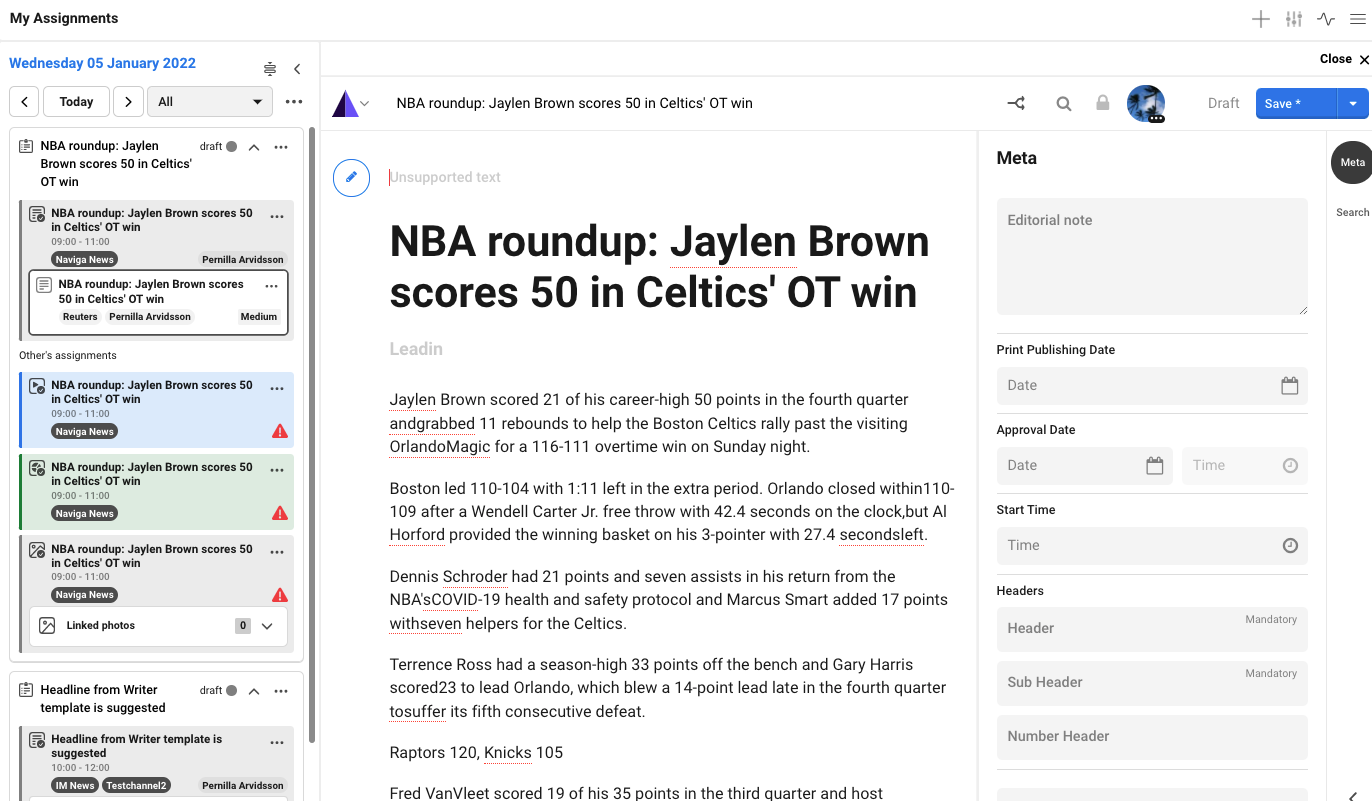Open calendar picker for Print Publishing Date
The height and width of the screenshot is (801, 1372).
[1289, 386]
